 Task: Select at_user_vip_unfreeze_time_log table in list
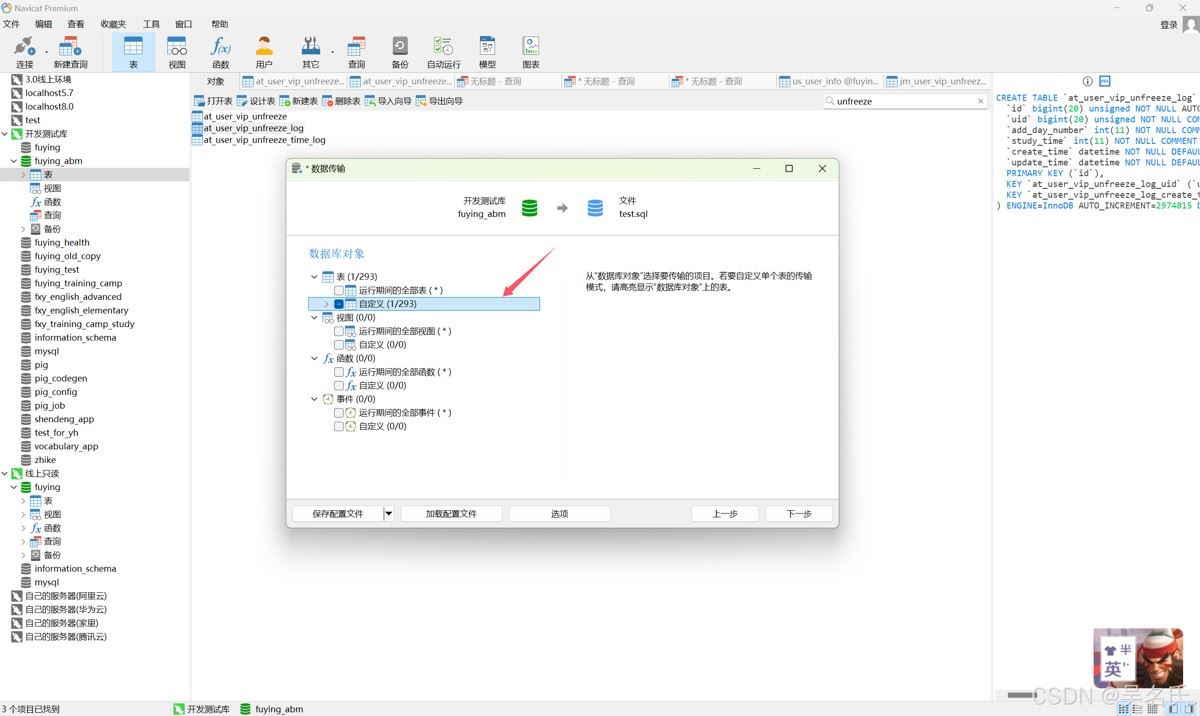(265, 140)
